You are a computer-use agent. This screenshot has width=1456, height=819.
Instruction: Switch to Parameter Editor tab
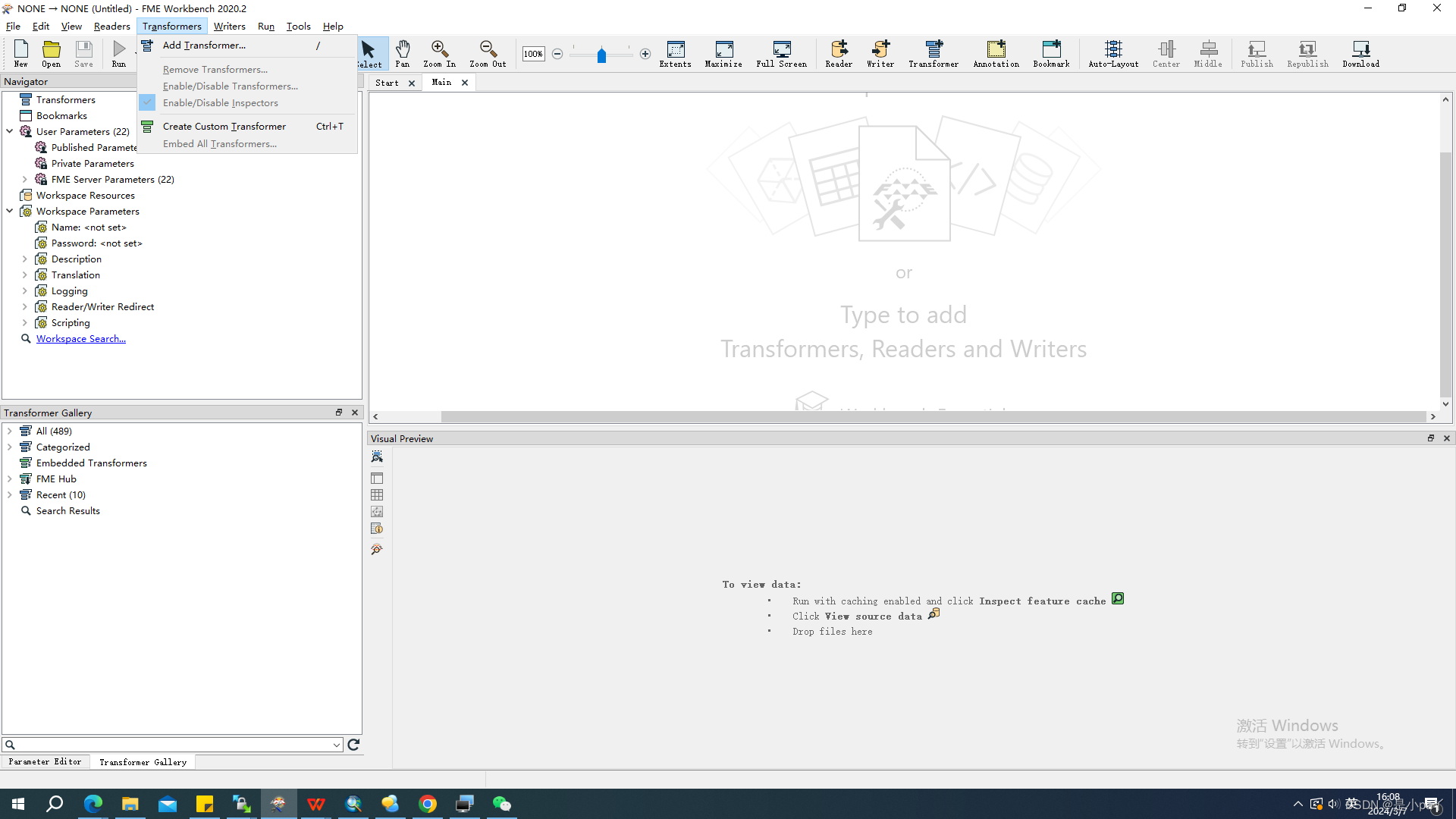[45, 762]
